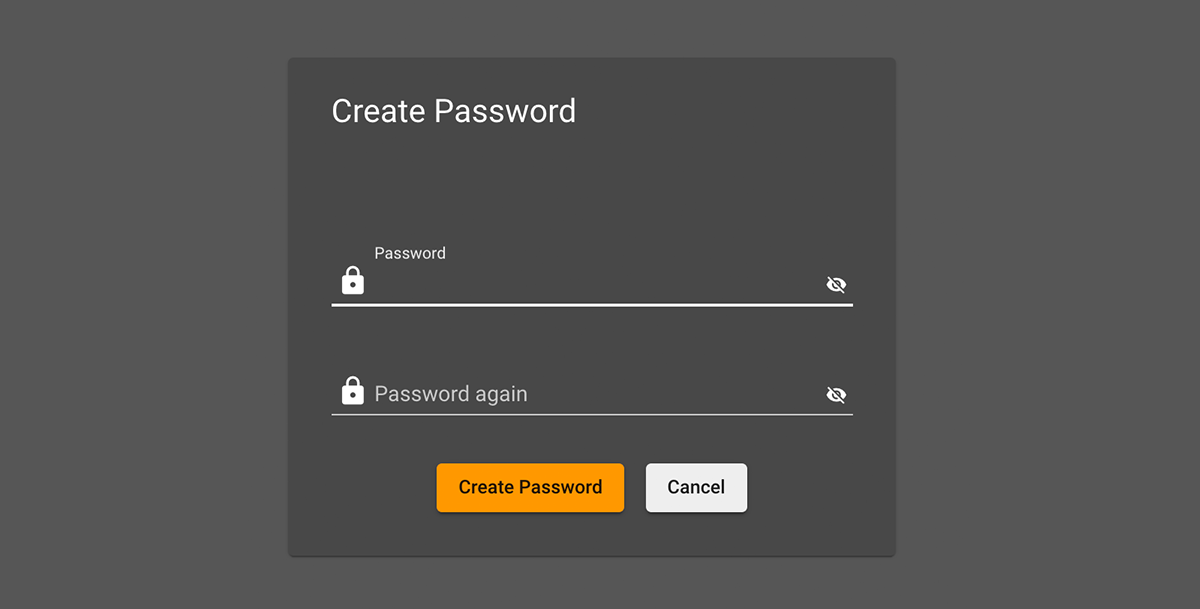Click the Password again placeholder text
This screenshot has width=1200, height=609.
point(451,394)
